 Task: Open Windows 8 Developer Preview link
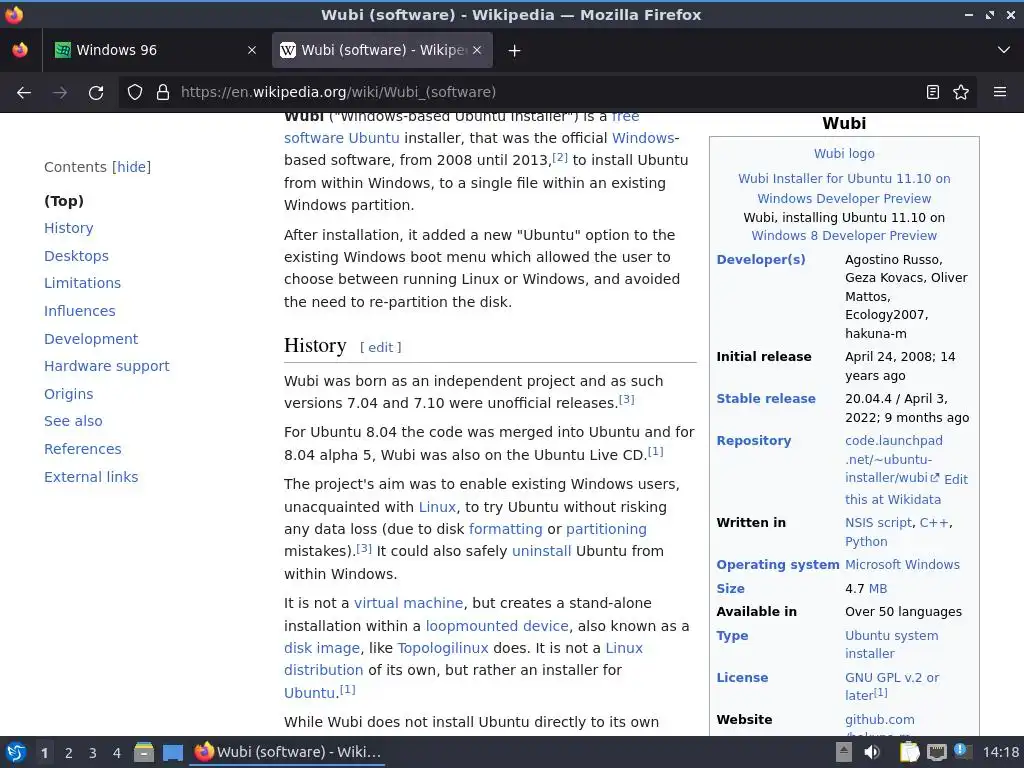coord(844,236)
